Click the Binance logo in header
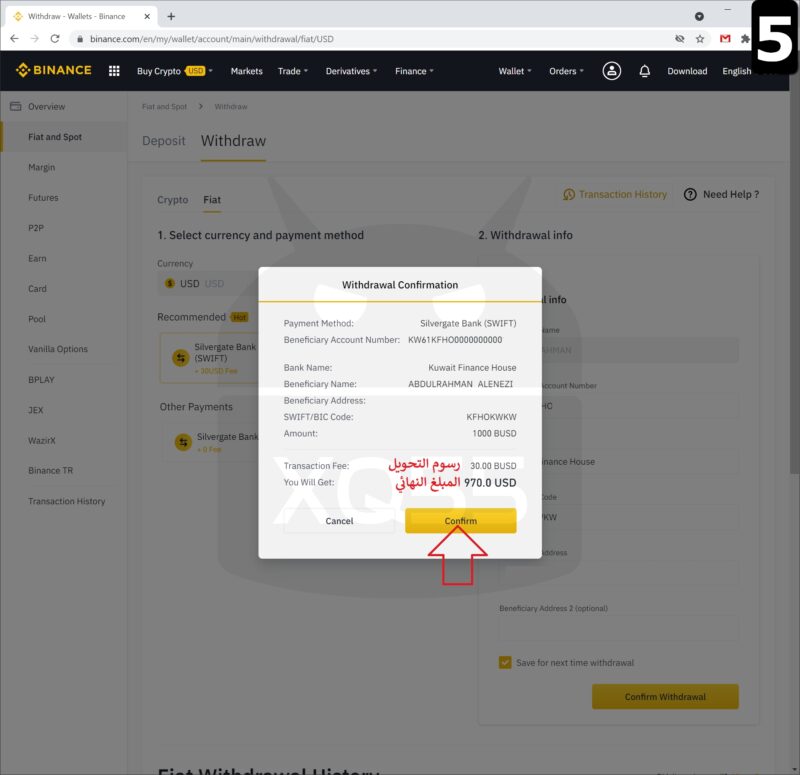 click(x=53, y=71)
